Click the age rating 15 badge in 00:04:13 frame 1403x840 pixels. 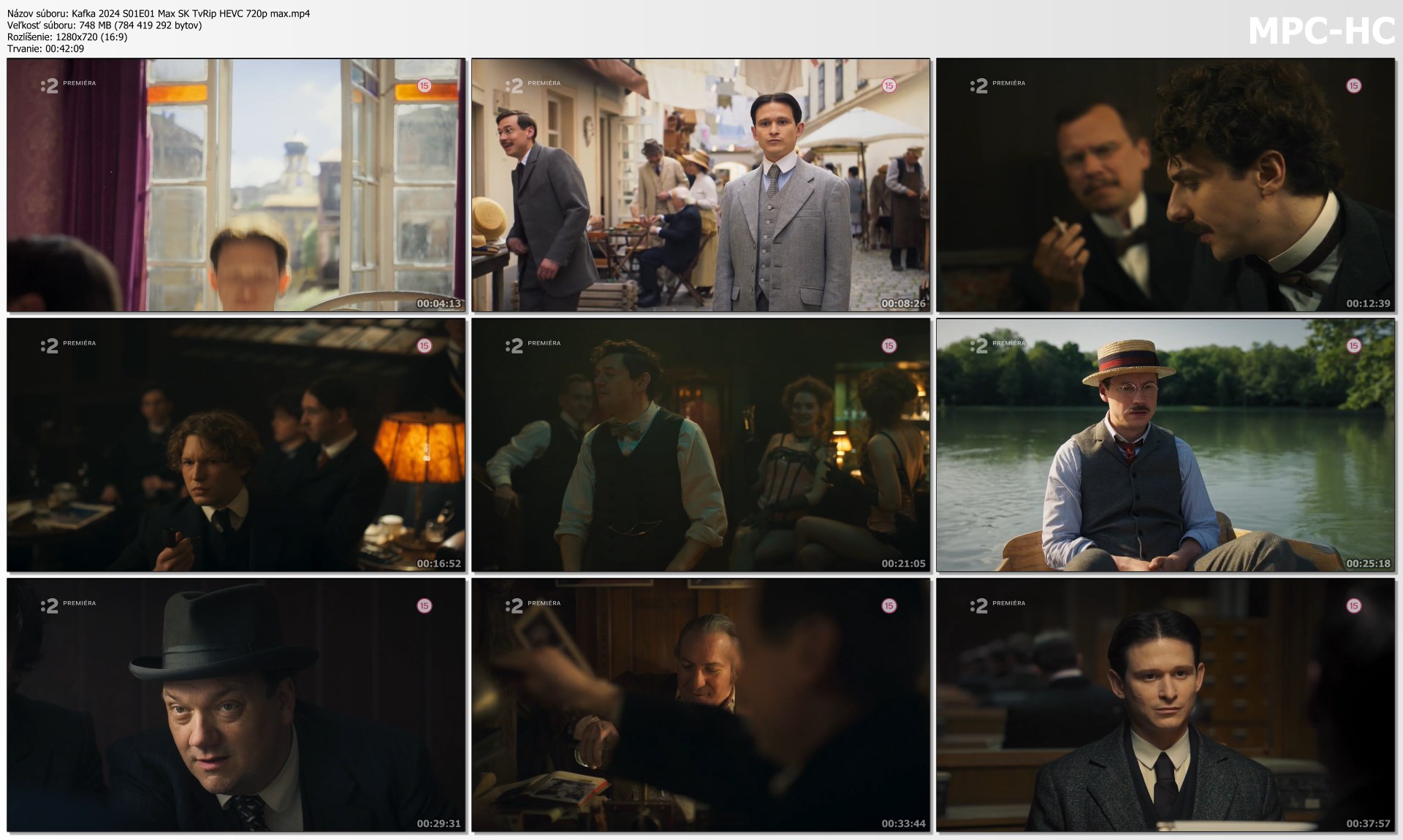424,85
